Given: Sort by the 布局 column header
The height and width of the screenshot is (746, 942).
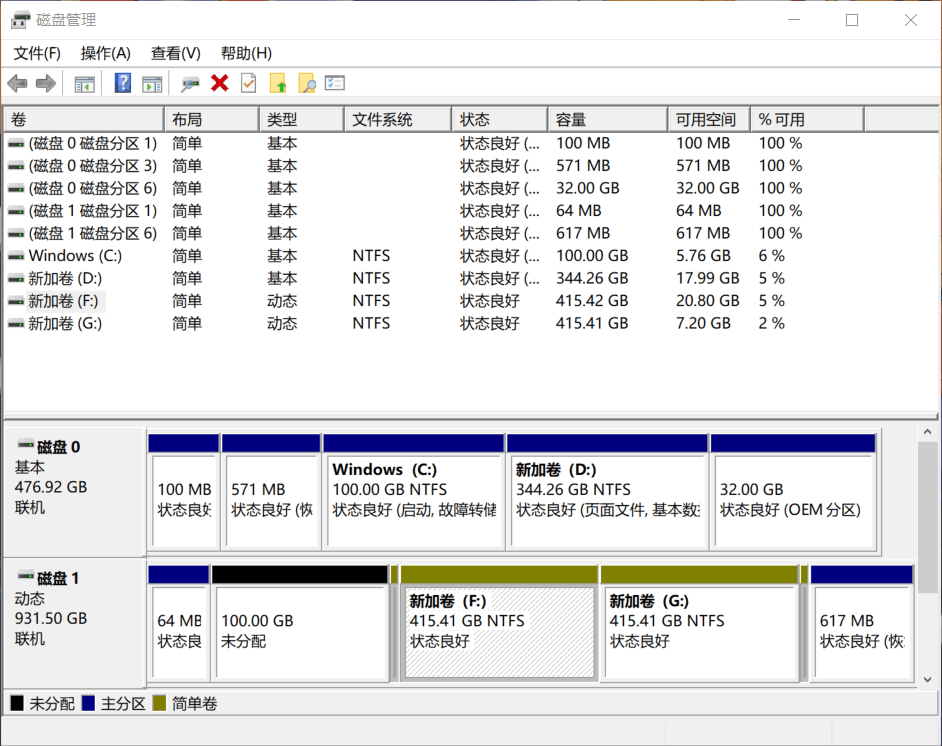Looking at the screenshot, I should tap(211, 120).
